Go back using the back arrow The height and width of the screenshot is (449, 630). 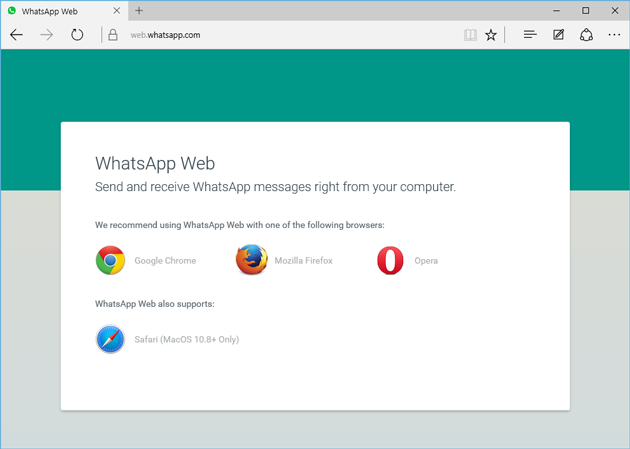coord(16,35)
